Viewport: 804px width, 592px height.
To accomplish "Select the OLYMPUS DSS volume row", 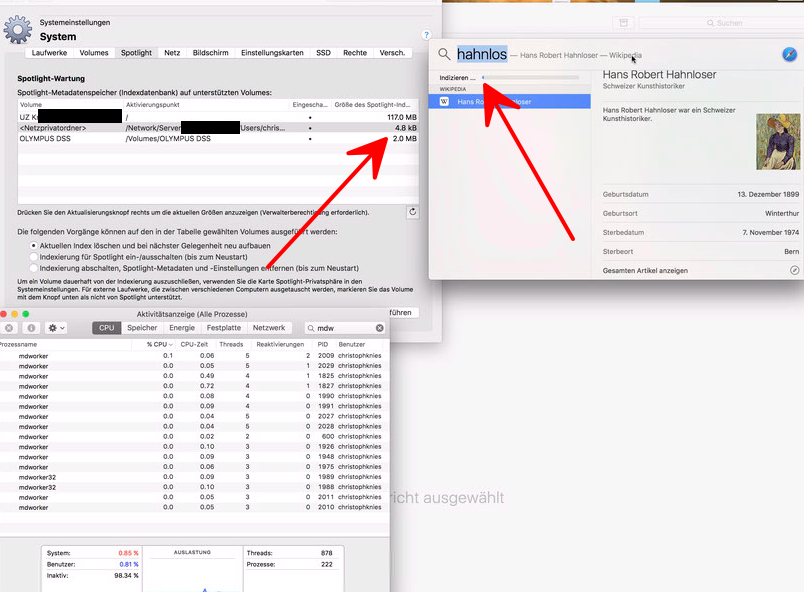I will click(x=218, y=138).
